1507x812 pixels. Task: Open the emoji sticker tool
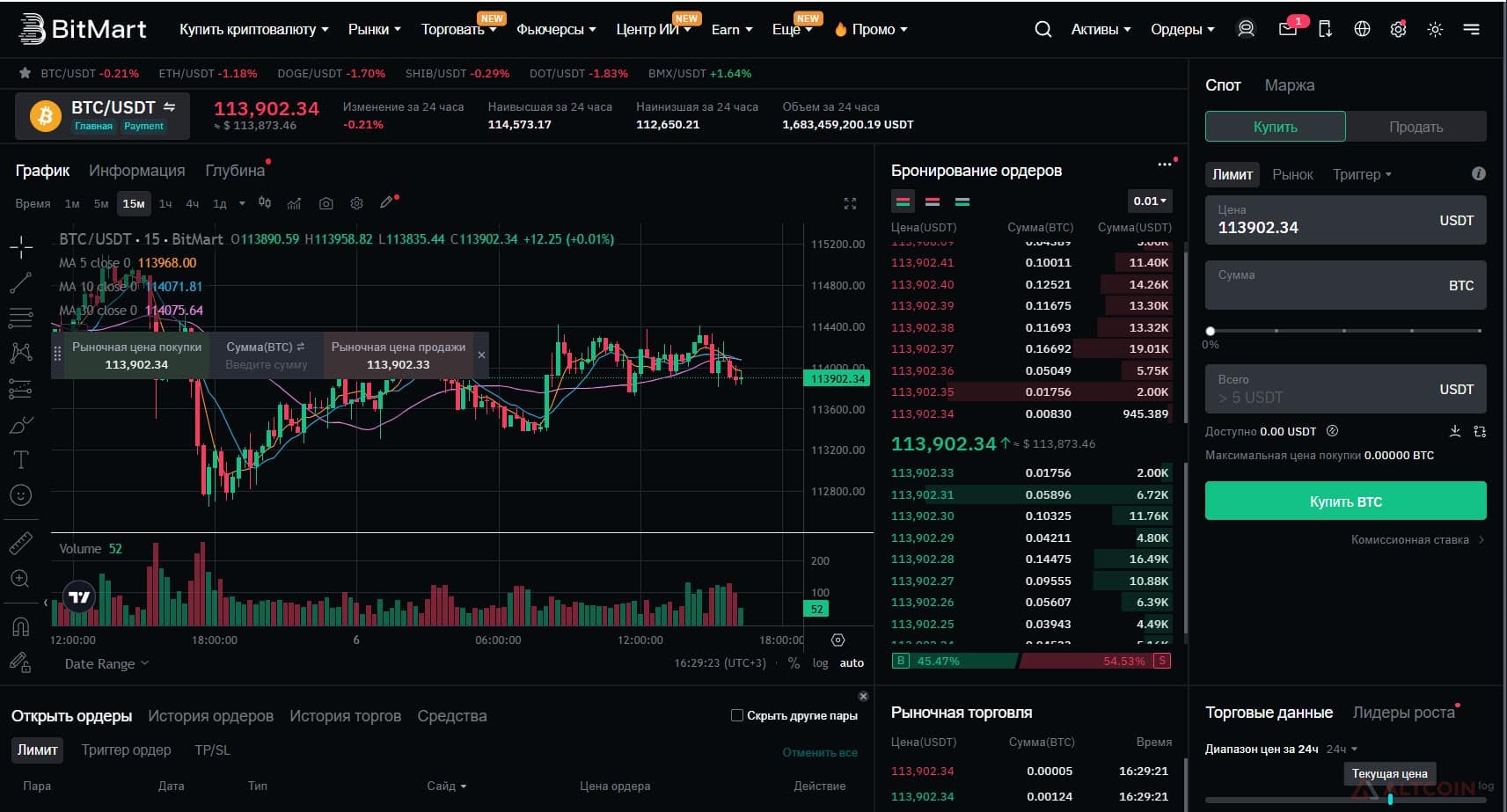(x=21, y=495)
